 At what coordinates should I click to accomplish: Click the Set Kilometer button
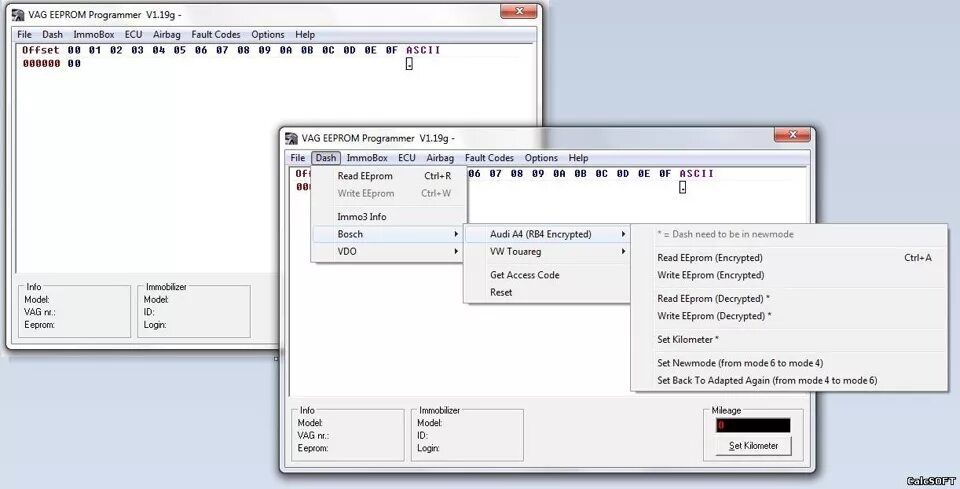[x=753, y=446]
